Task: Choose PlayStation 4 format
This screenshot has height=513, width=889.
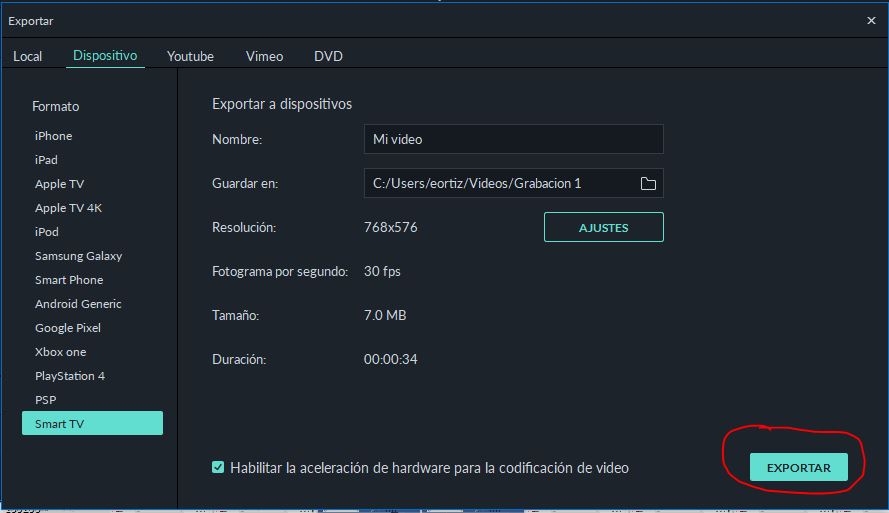Action: [70, 376]
